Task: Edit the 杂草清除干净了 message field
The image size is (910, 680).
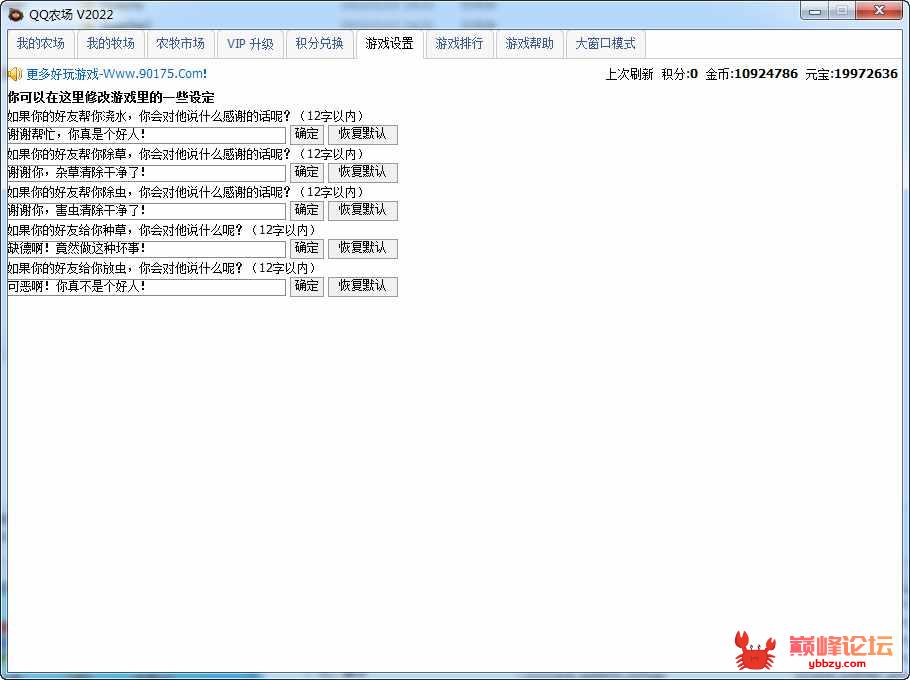Action: point(146,173)
